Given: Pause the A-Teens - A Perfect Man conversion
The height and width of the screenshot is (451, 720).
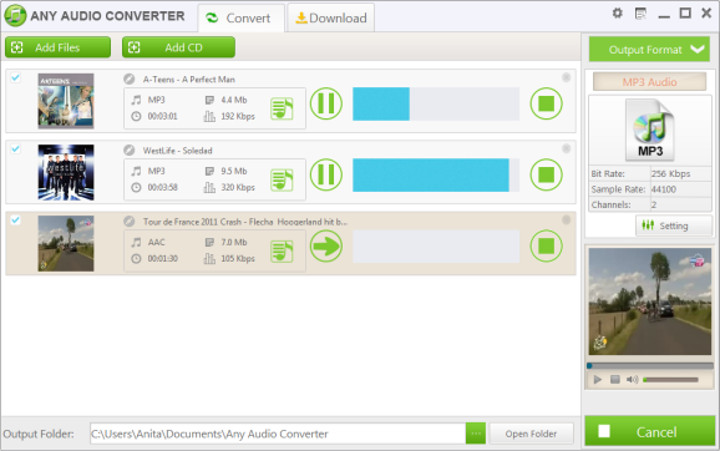Looking at the screenshot, I should (326, 104).
